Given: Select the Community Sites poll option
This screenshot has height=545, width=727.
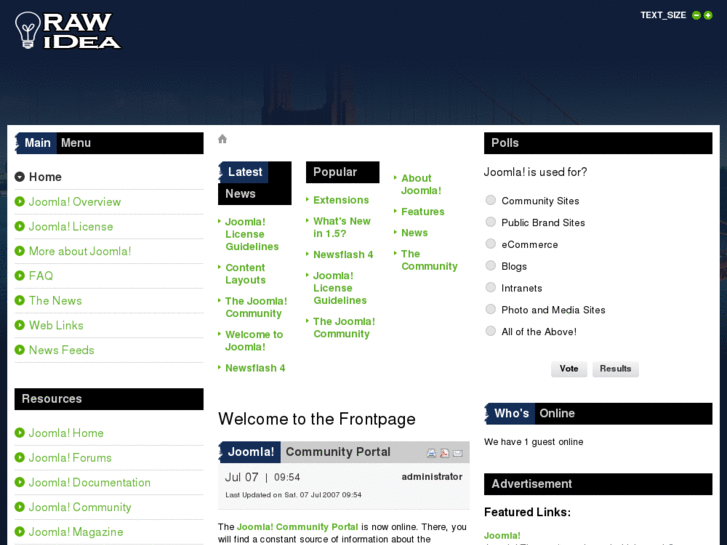Looking at the screenshot, I should (491, 200).
